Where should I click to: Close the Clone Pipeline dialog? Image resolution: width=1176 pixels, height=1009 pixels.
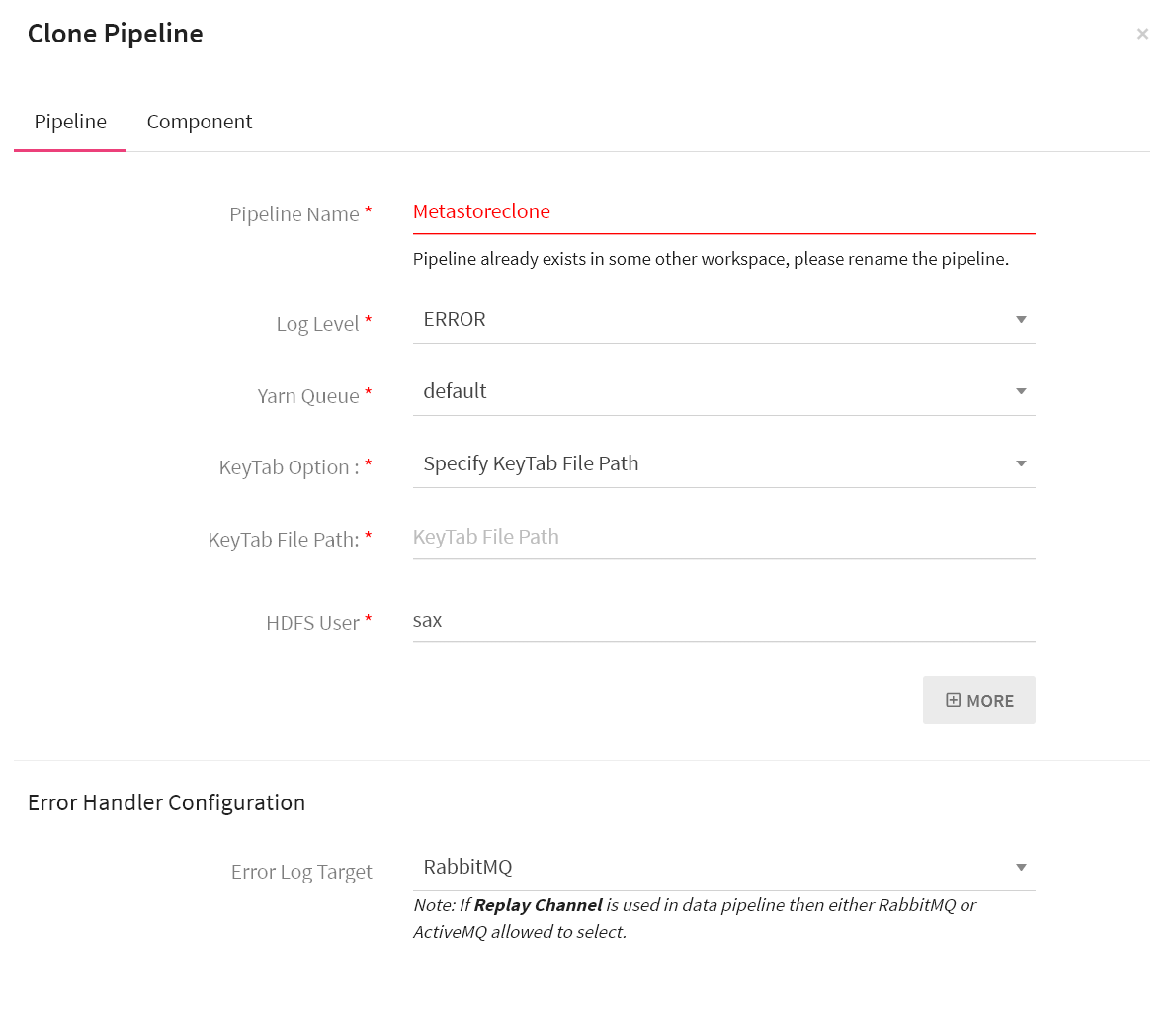tap(1142, 34)
